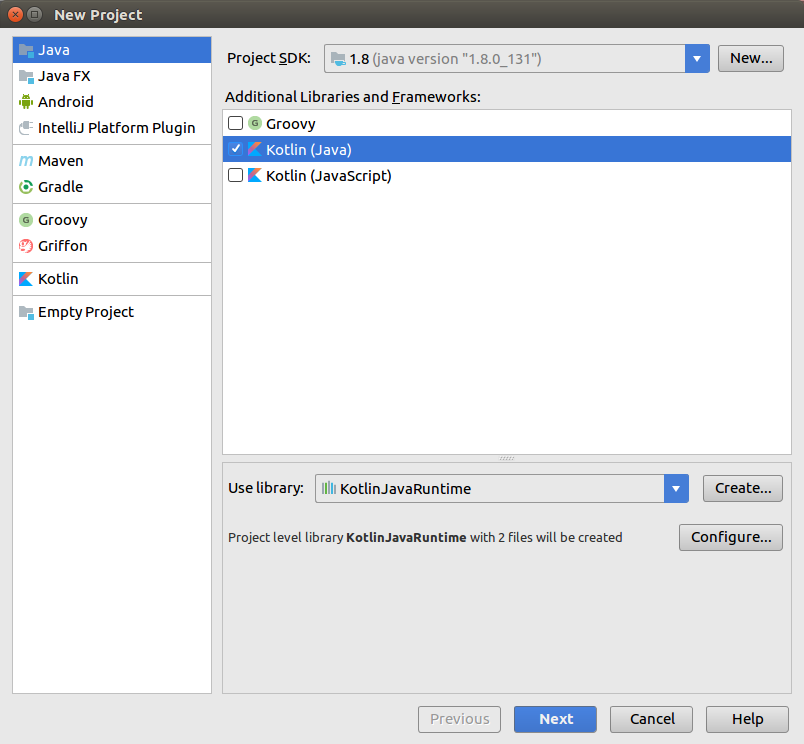Click the Kotlin (Java) row label
This screenshot has width=804, height=744.
point(309,150)
